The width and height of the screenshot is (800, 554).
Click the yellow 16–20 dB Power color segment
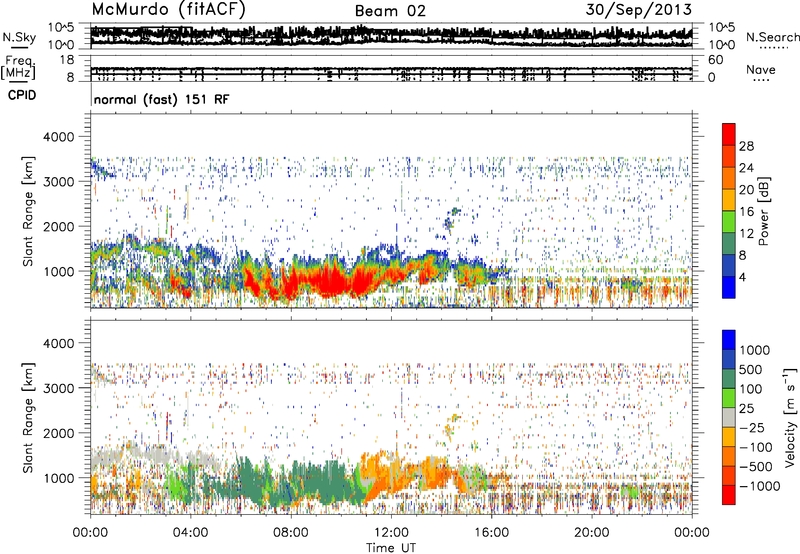click(729, 200)
